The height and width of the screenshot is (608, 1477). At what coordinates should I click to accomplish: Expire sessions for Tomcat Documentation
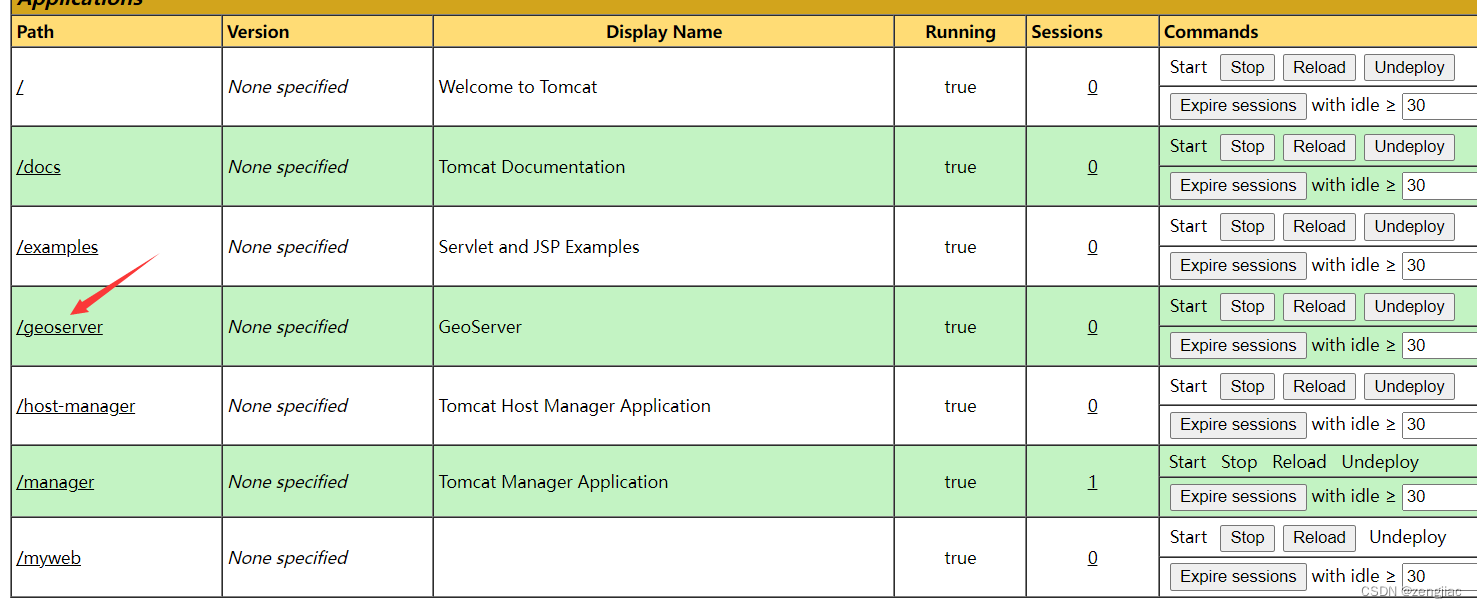(1238, 185)
